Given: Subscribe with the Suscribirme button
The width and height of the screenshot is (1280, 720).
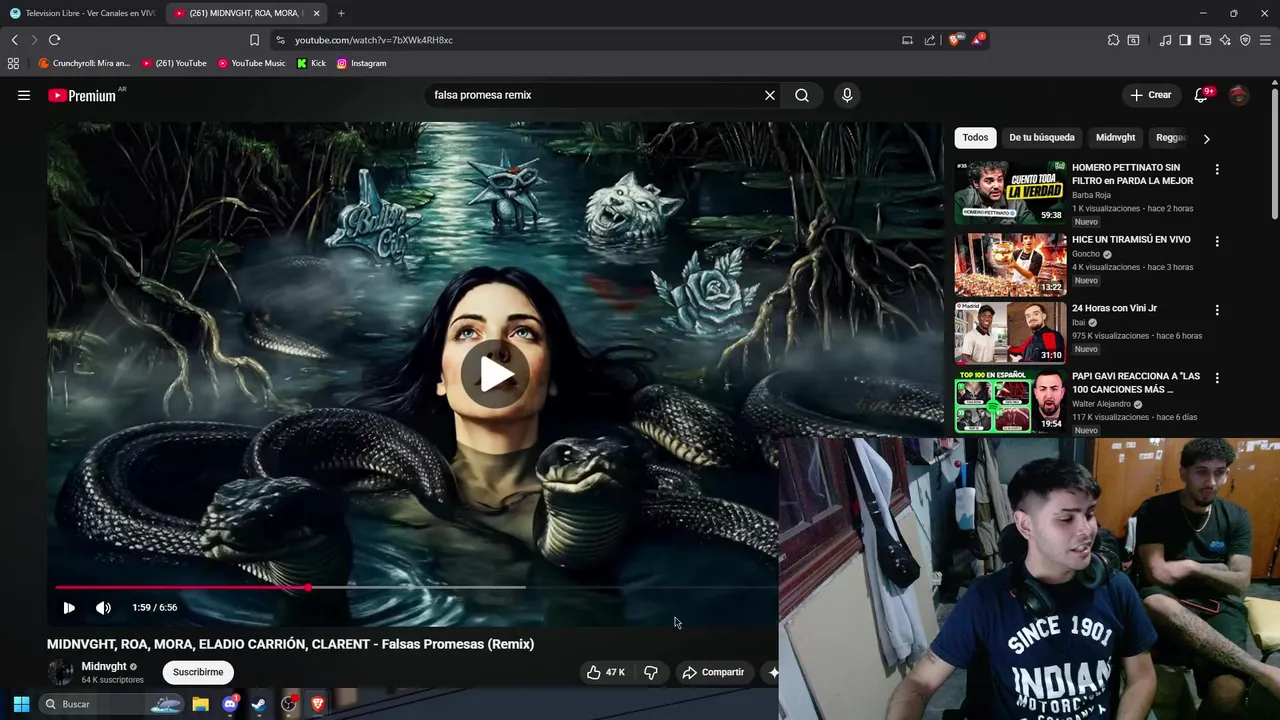Looking at the screenshot, I should tap(198, 672).
